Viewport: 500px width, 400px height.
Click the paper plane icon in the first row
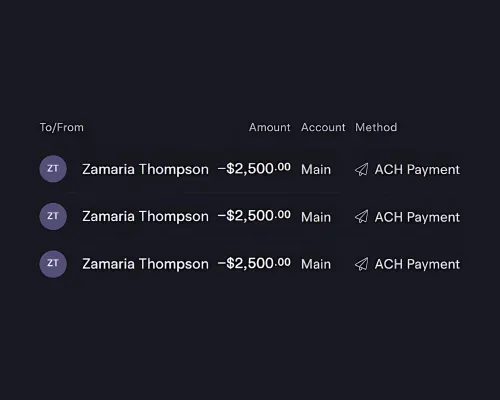362,169
